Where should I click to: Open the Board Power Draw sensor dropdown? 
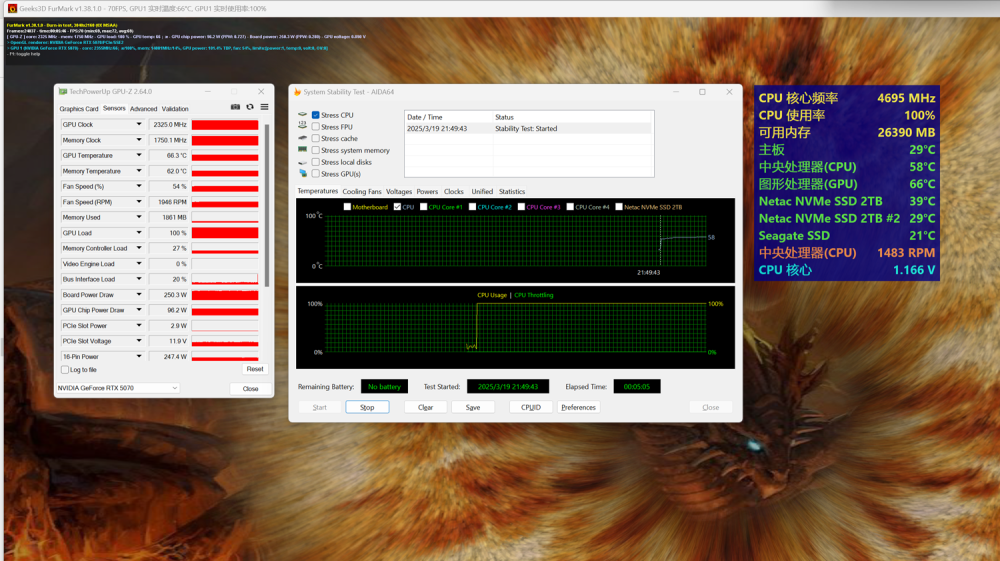coord(139,295)
